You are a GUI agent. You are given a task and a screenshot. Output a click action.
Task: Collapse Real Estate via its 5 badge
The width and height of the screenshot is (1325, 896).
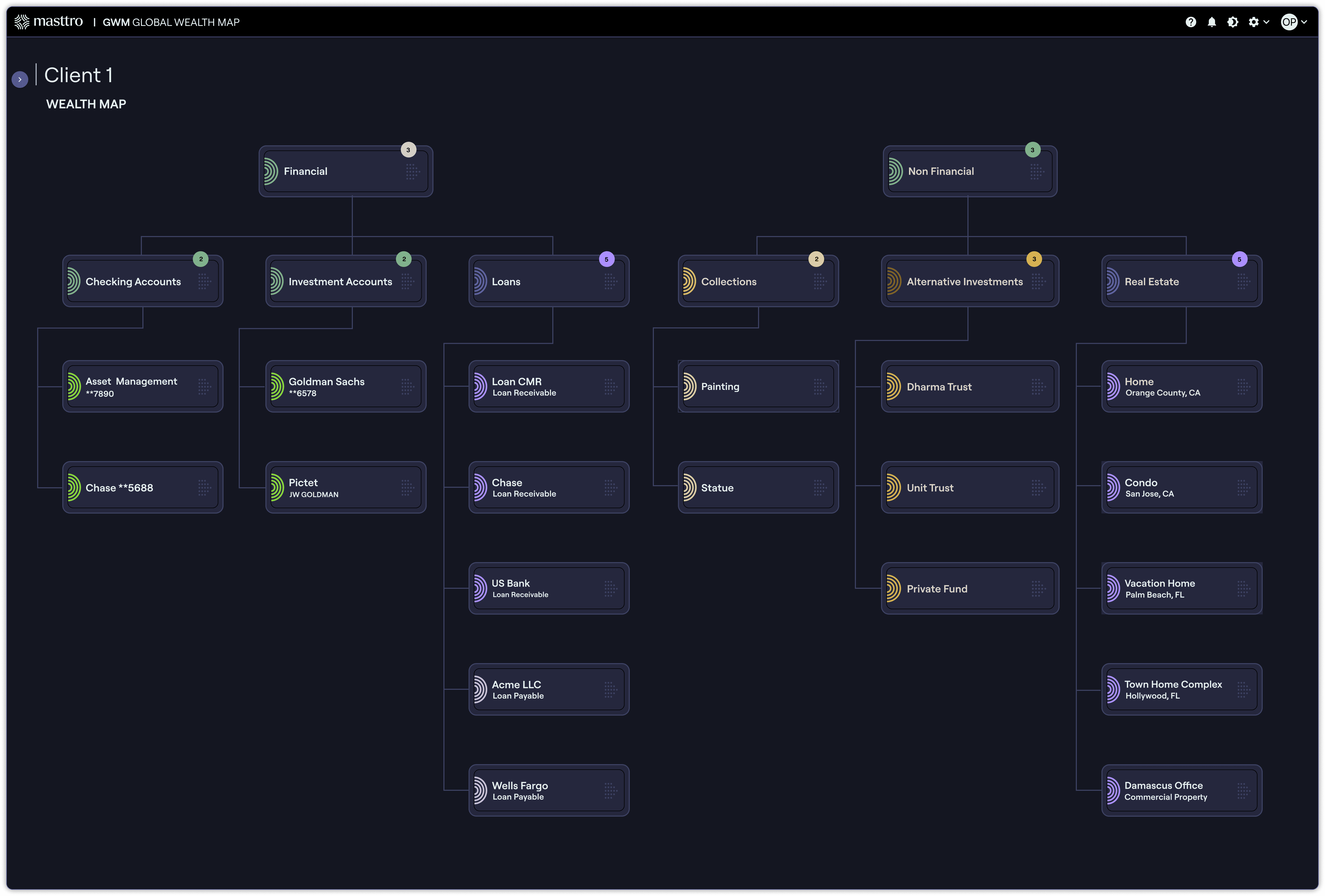coord(1239,259)
